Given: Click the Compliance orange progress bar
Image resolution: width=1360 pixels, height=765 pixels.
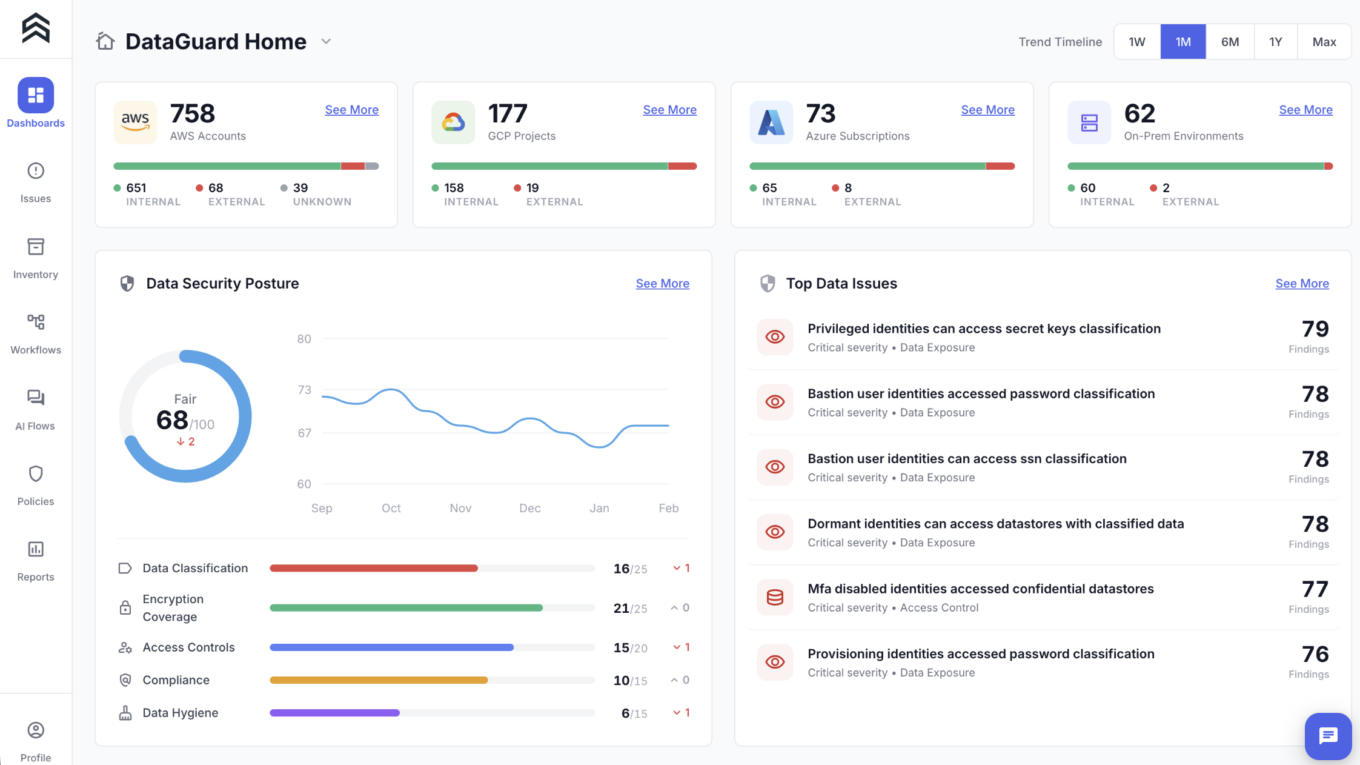Looking at the screenshot, I should pos(379,680).
